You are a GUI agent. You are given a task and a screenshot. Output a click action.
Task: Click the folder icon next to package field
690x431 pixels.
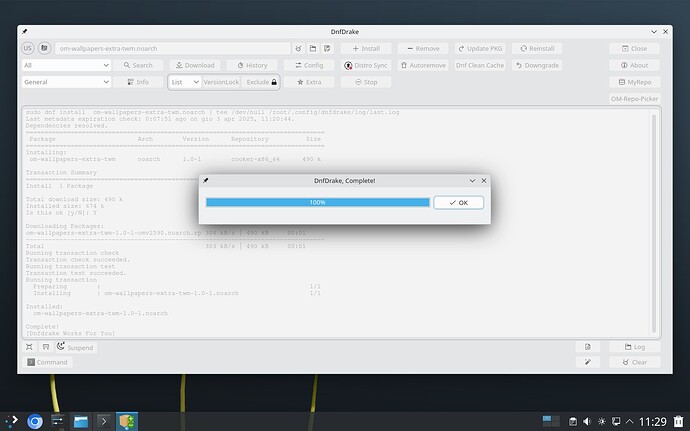[312, 48]
